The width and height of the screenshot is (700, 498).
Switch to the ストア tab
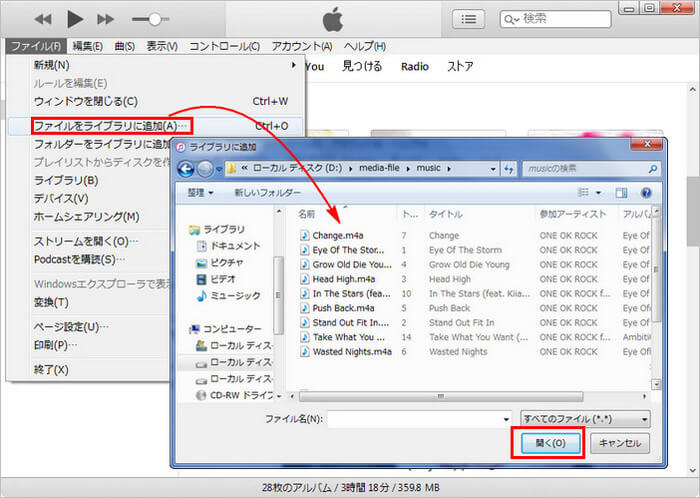point(460,66)
